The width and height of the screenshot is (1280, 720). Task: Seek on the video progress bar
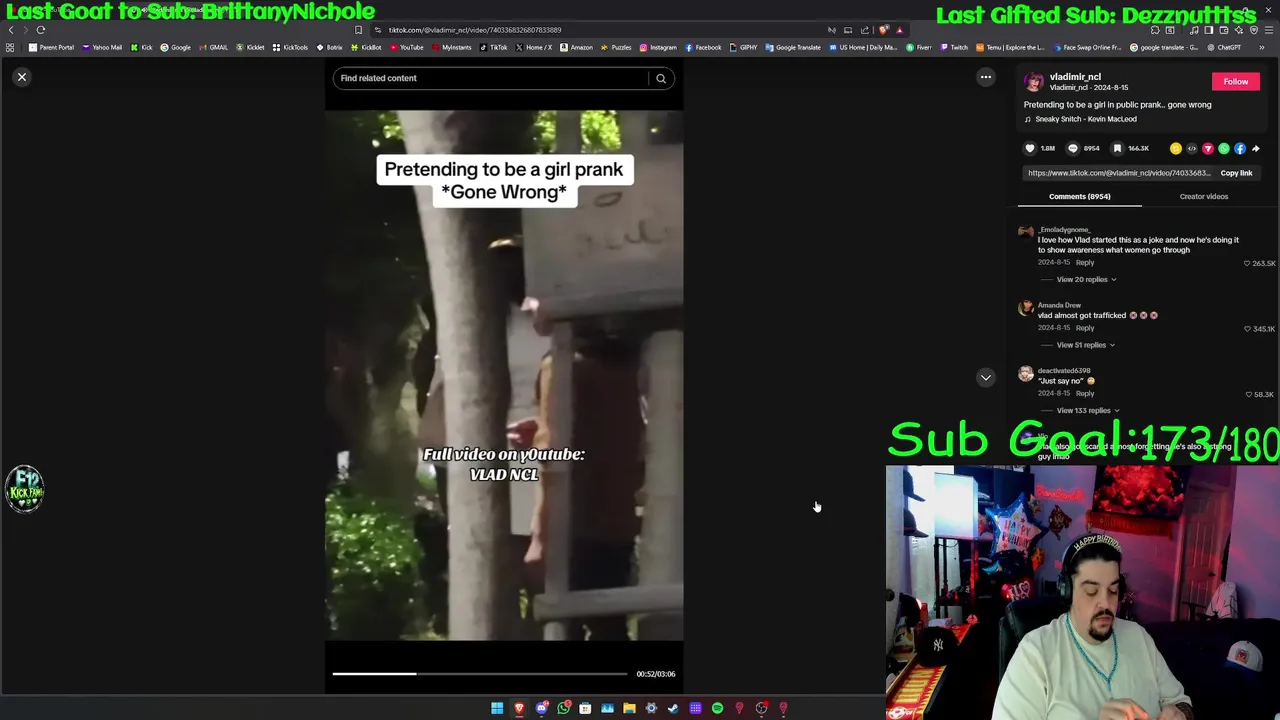tap(480, 674)
